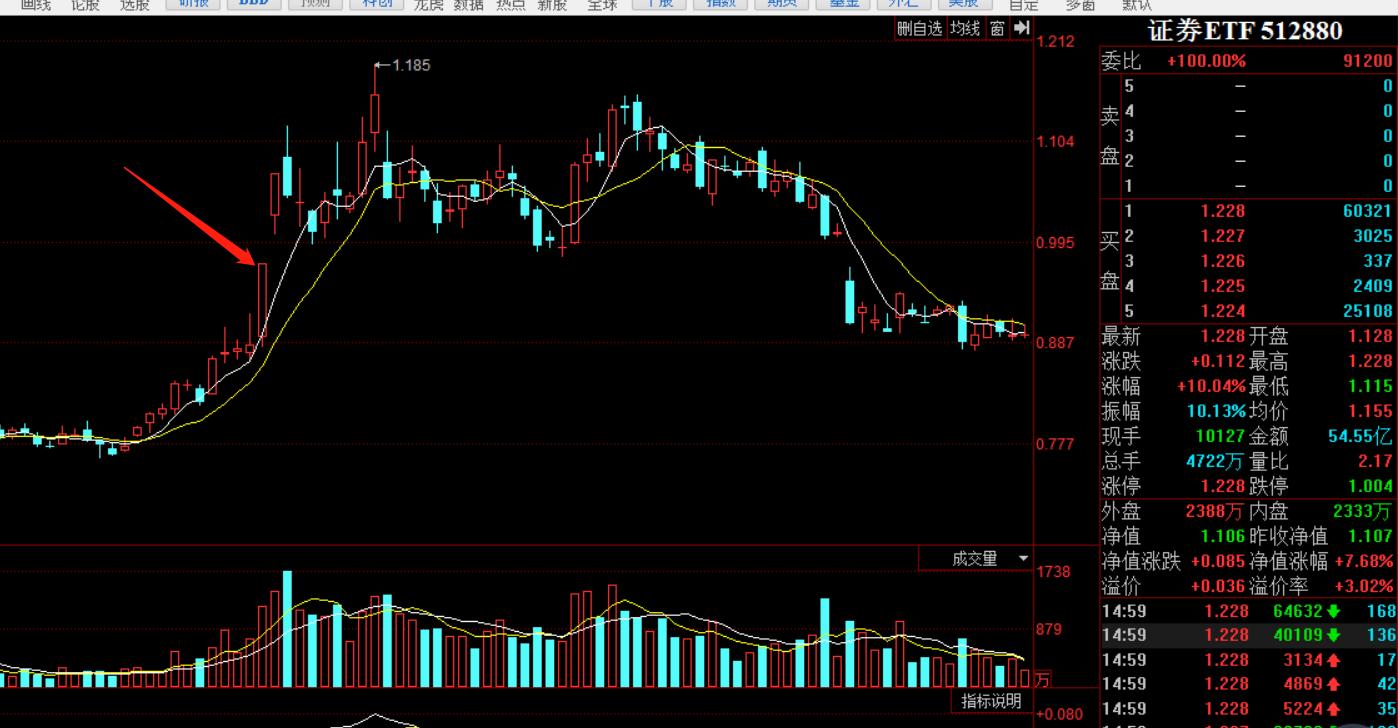1398x728 pixels.
Task: Click the 均价 1.155 value
Action: [1370, 411]
